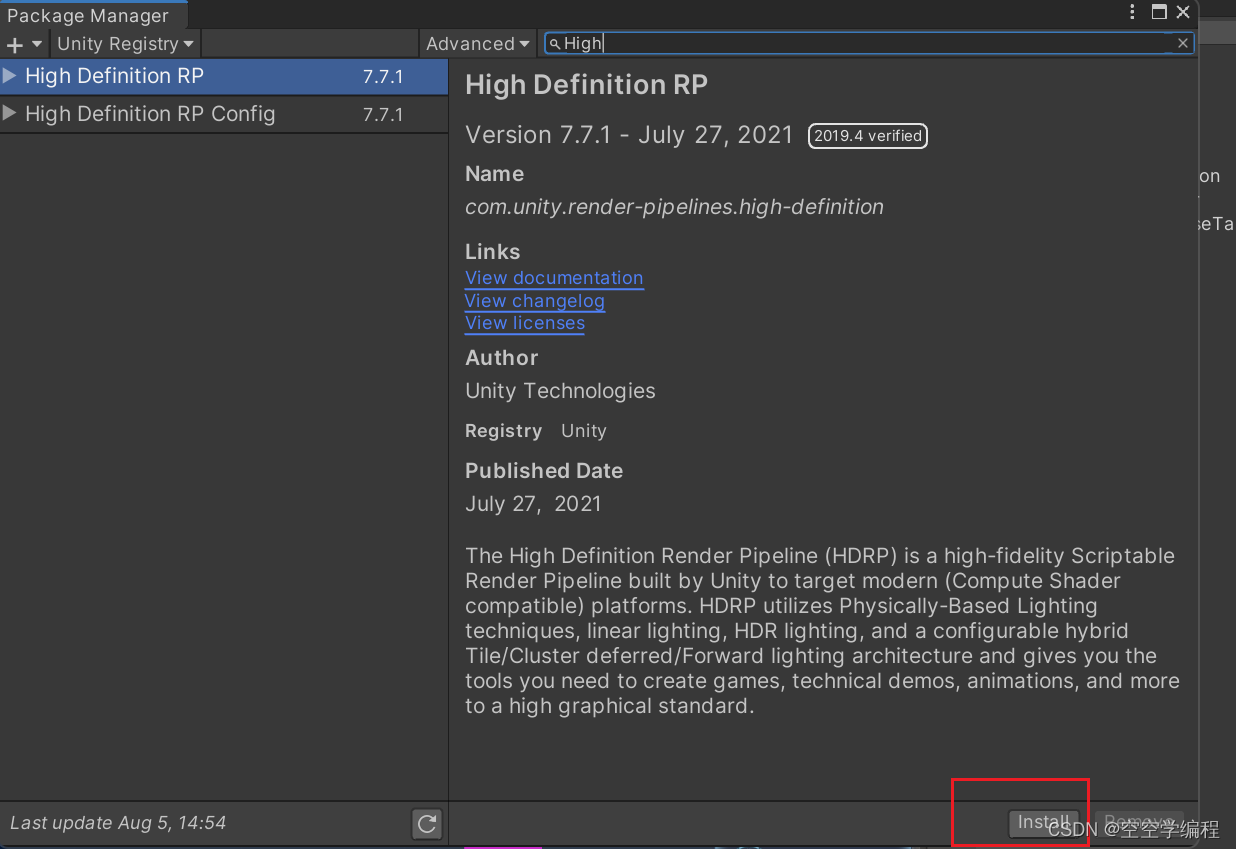
Task: Open the View licenses link
Action: [x=524, y=322]
